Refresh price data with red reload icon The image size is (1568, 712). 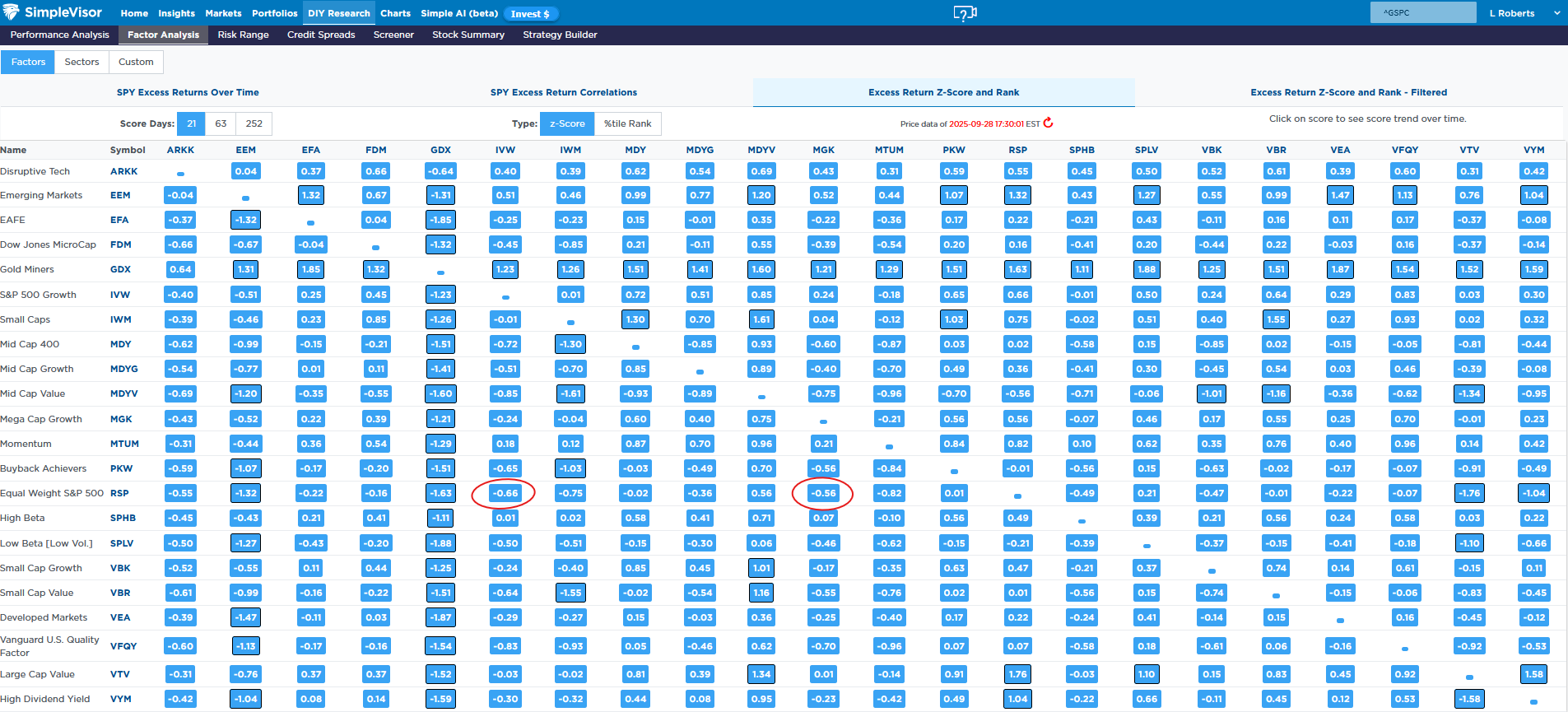tap(1048, 123)
